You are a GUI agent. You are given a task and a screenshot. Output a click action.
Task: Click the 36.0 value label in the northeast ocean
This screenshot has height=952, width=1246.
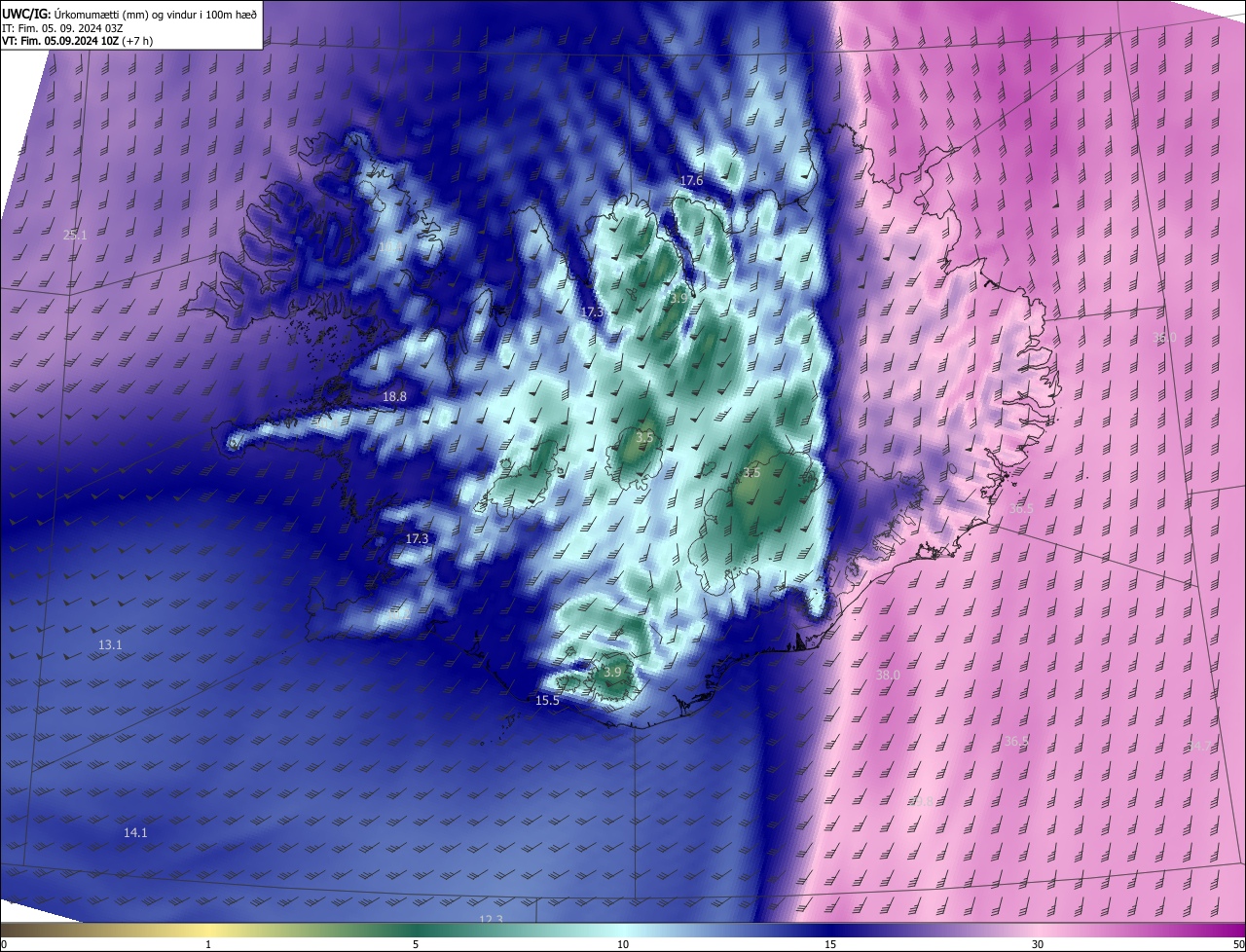1164,338
